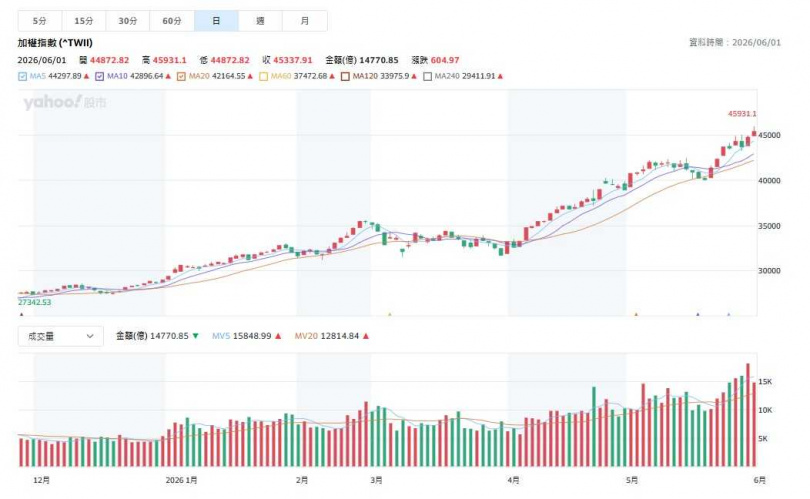Open the 成交量 indicator dropdown
The height and width of the screenshot is (499, 810).
[61, 336]
